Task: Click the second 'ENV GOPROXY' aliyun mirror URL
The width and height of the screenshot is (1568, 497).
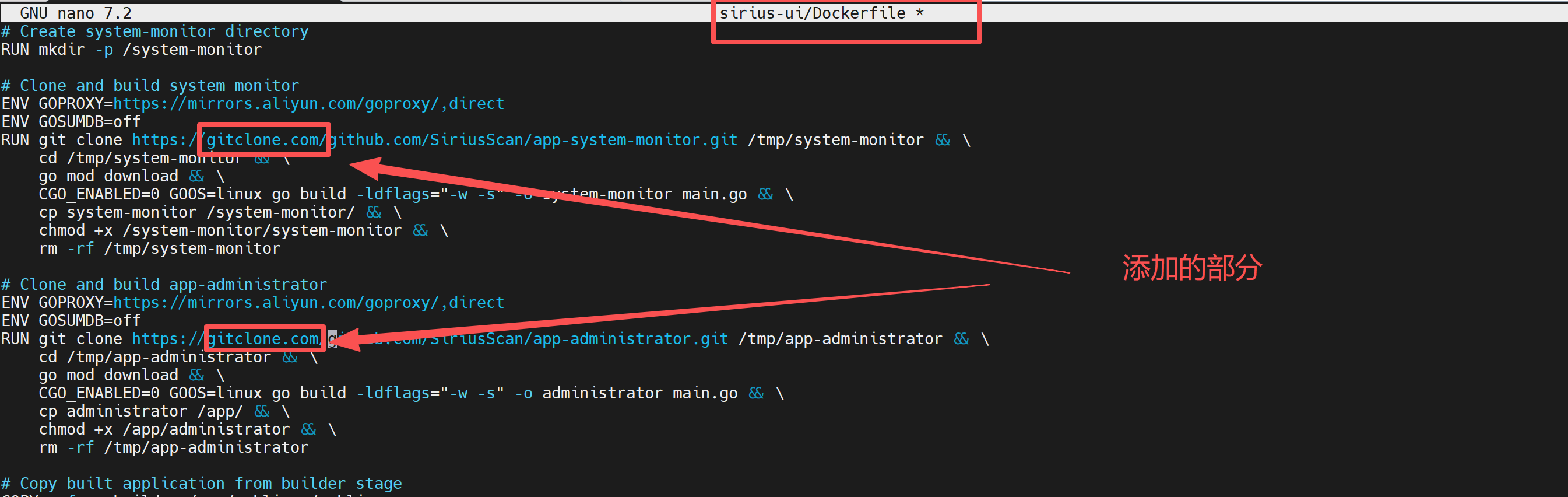Action: pos(308,303)
